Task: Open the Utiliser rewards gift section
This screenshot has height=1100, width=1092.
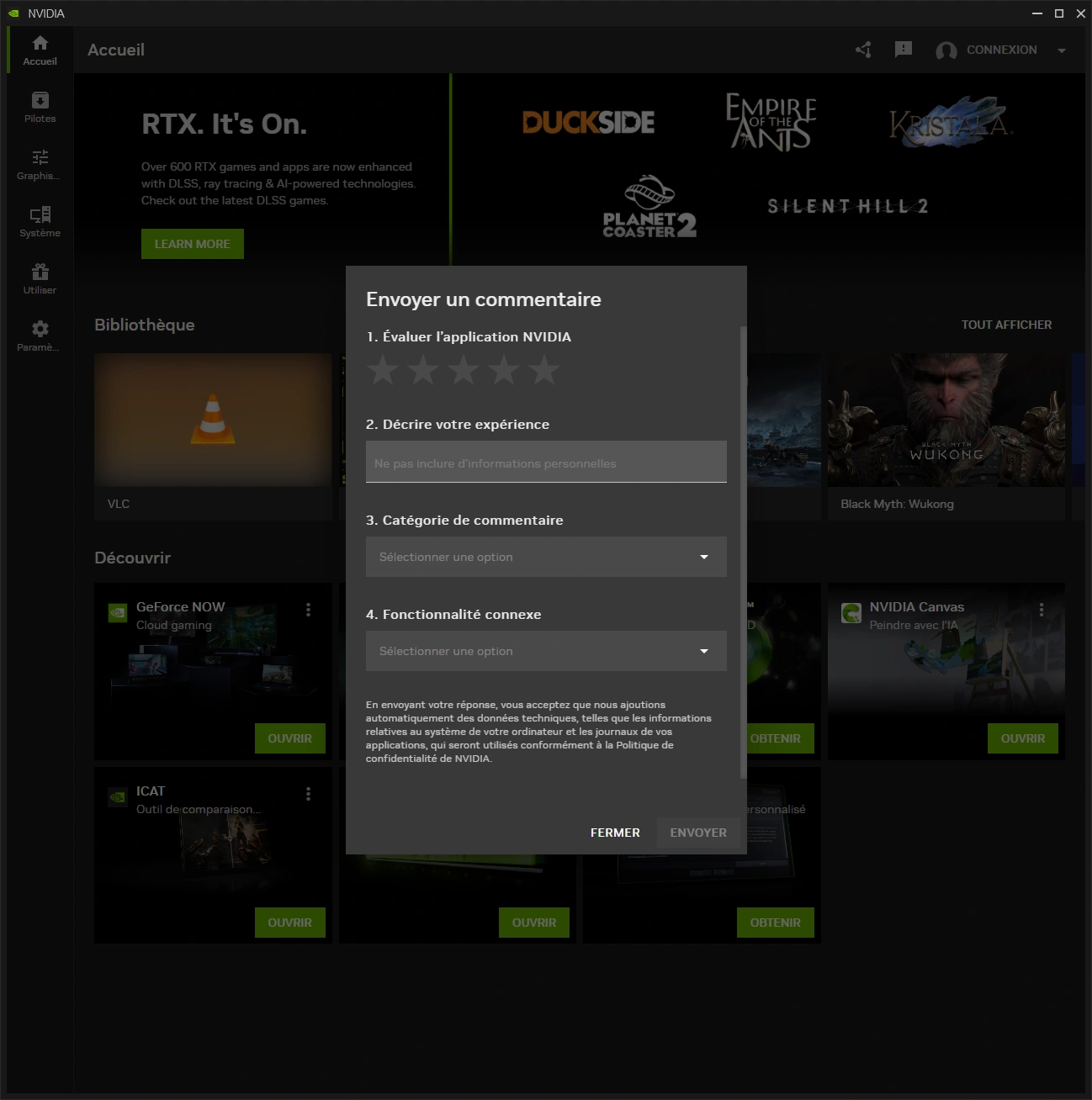Action: [x=40, y=278]
